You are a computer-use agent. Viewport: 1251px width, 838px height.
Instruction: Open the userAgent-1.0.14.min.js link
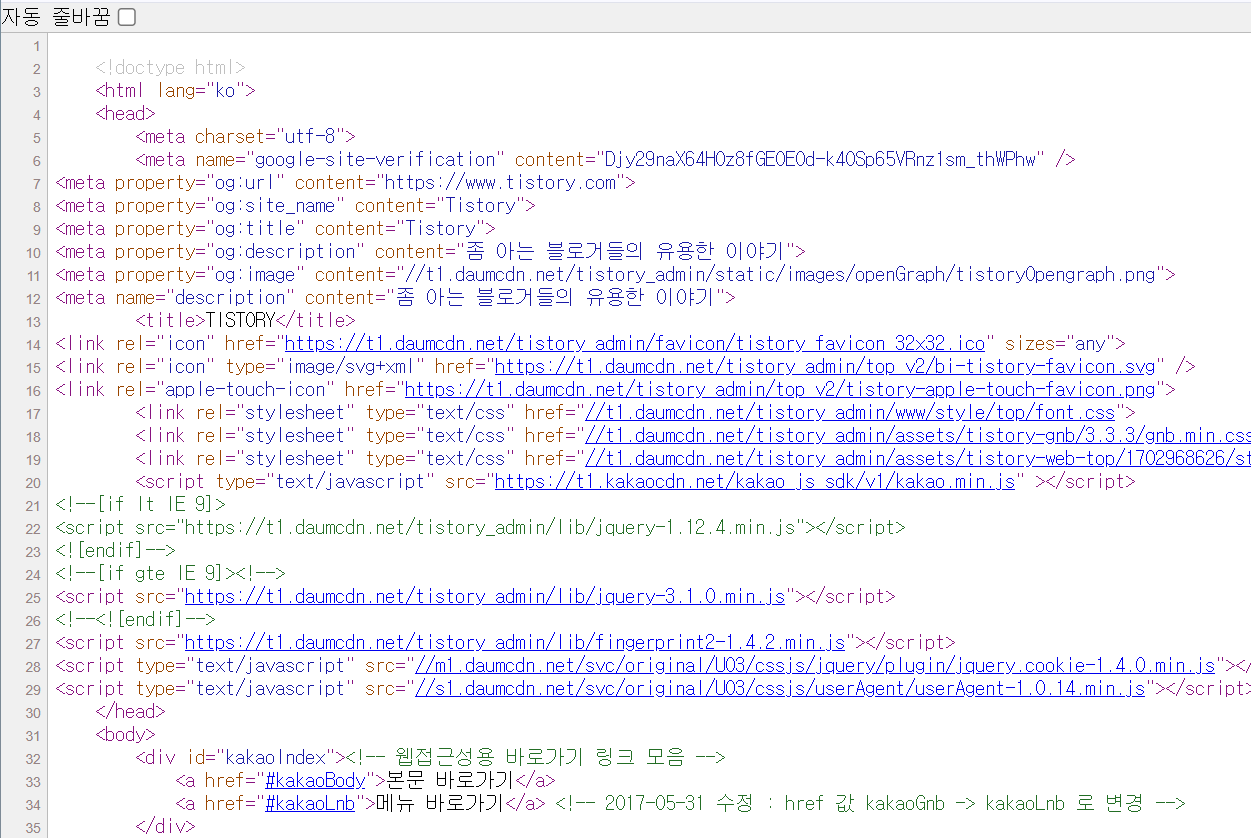pyautogui.click(x=780, y=688)
